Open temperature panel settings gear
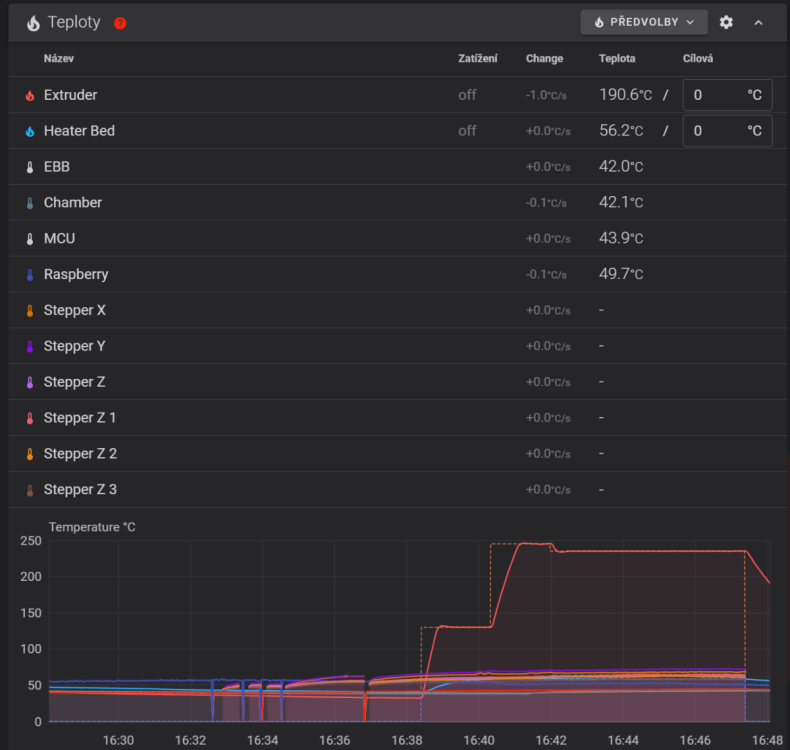The image size is (790, 750). click(x=726, y=22)
